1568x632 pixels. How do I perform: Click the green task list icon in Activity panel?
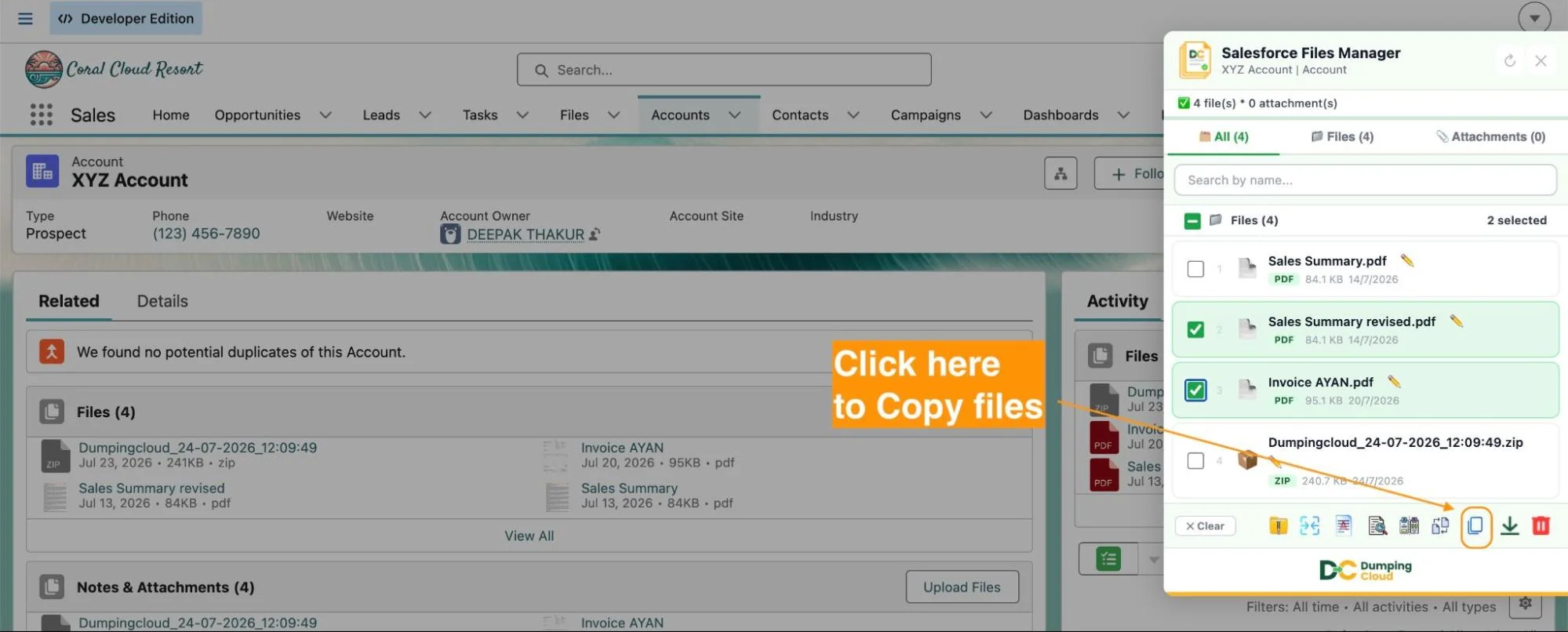(1108, 559)
